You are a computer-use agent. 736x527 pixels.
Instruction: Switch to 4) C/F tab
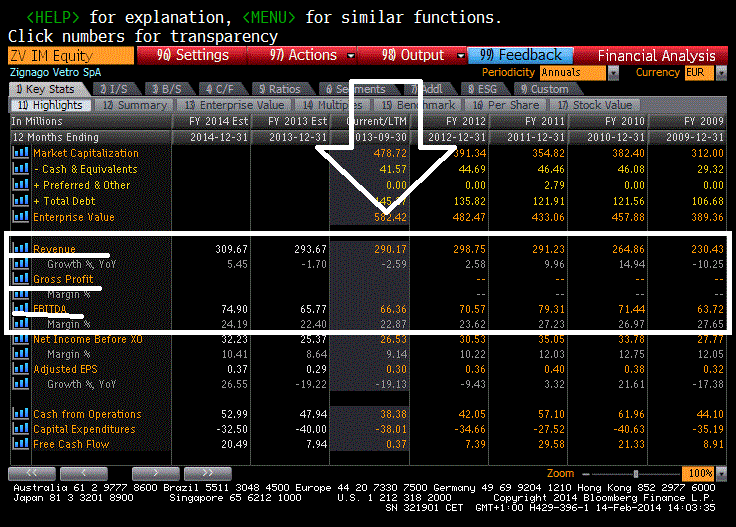tap(220, 89)
